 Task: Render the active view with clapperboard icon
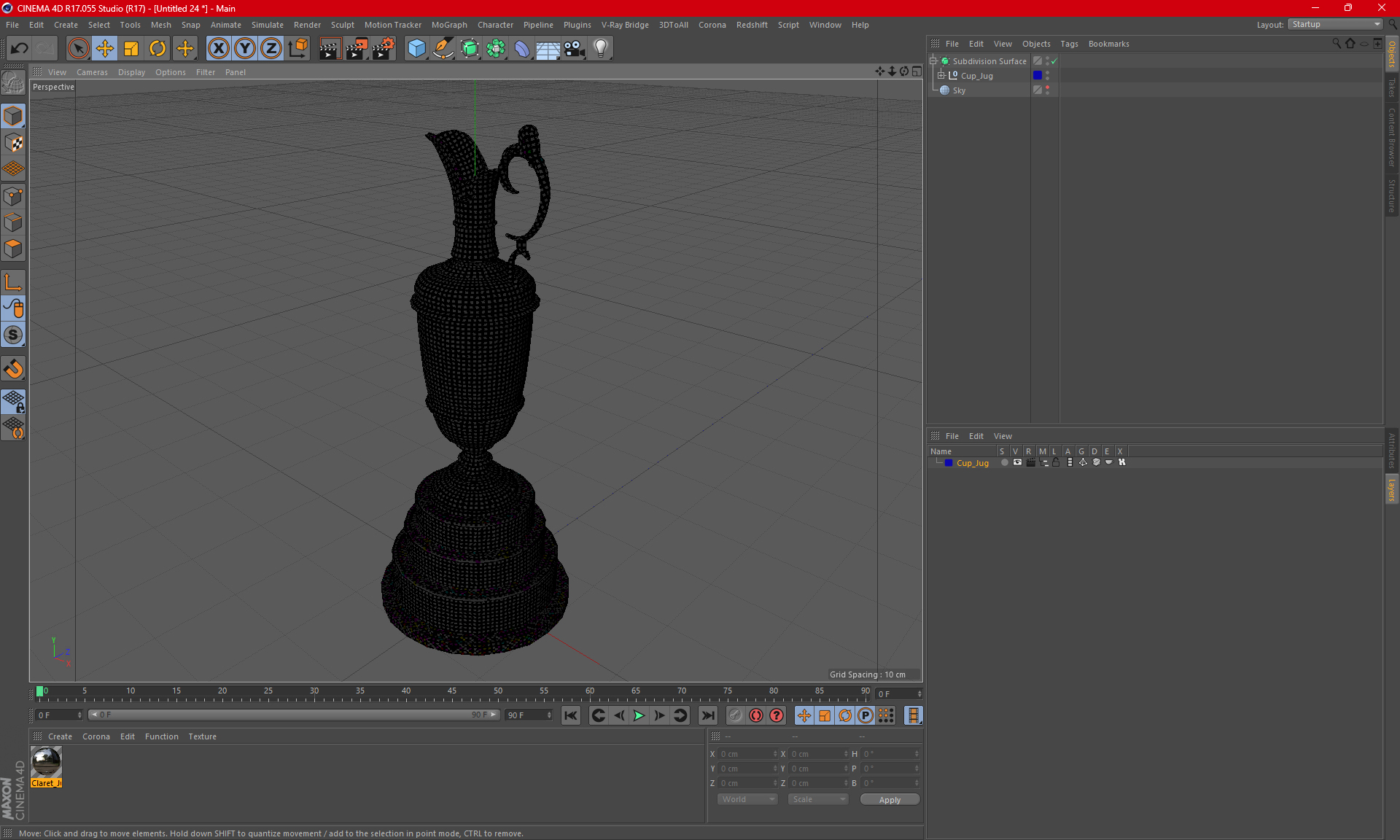pos(330,49)
